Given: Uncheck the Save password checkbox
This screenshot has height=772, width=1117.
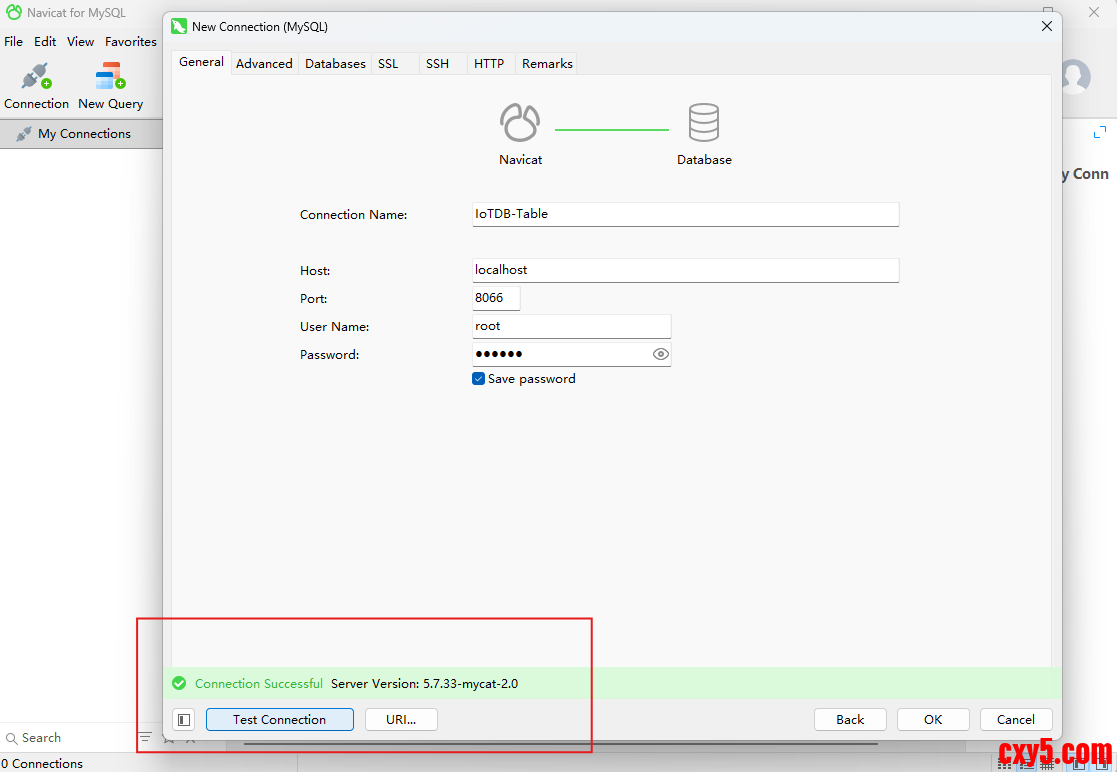Looking at the screenshot, I should tap(479, 379).
